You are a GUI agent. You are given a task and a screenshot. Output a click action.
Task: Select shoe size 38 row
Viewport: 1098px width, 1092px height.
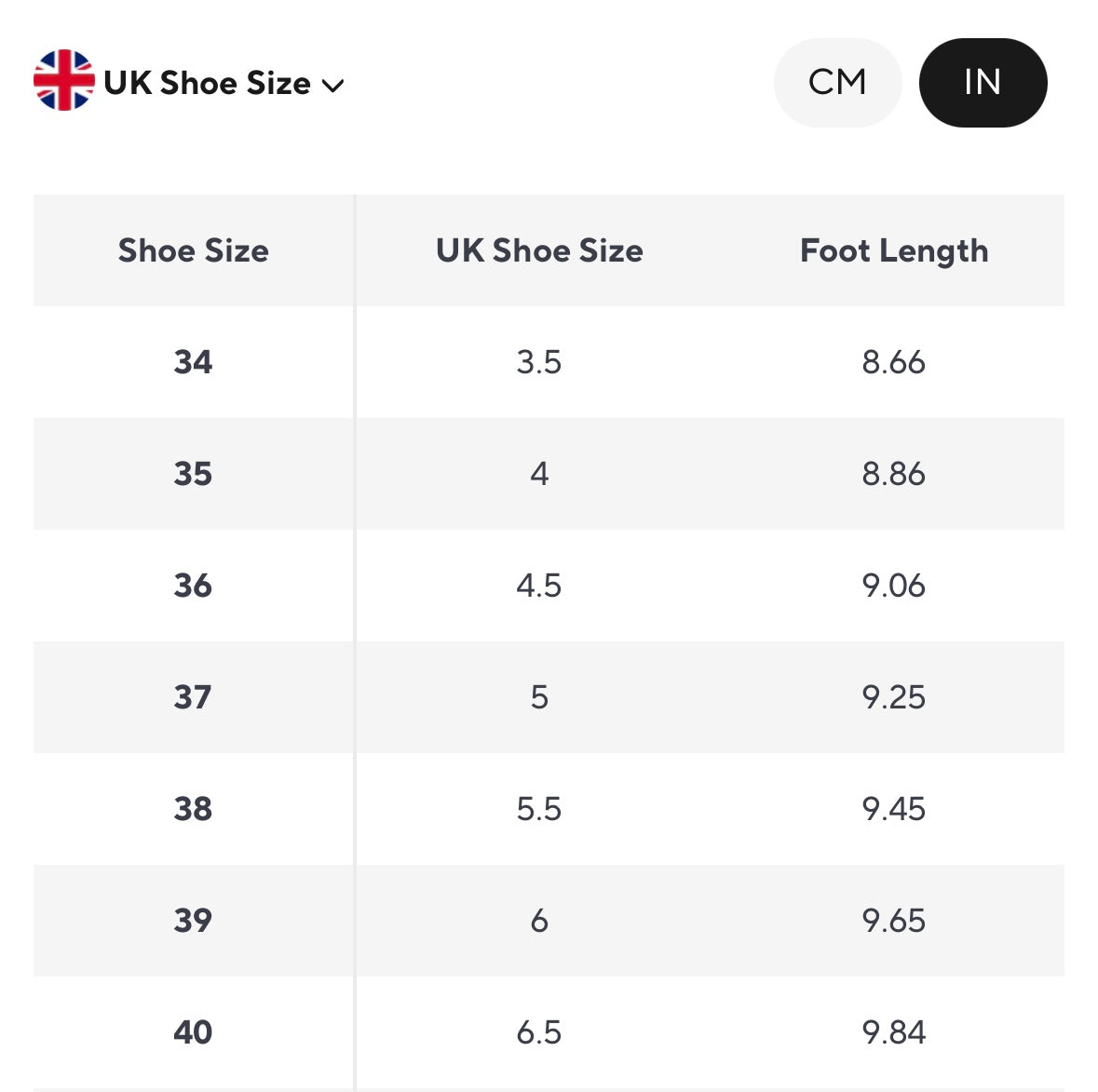click(193, 808)
